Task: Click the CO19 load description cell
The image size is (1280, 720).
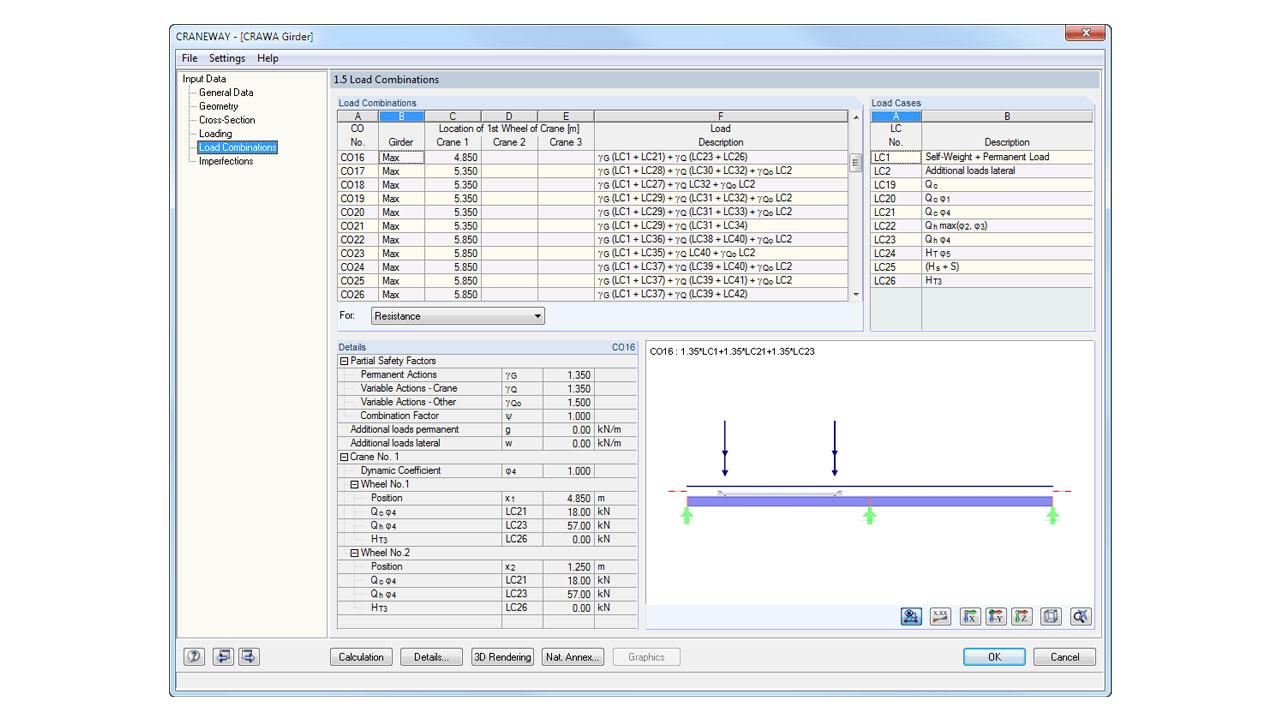Action: point(721,198)
